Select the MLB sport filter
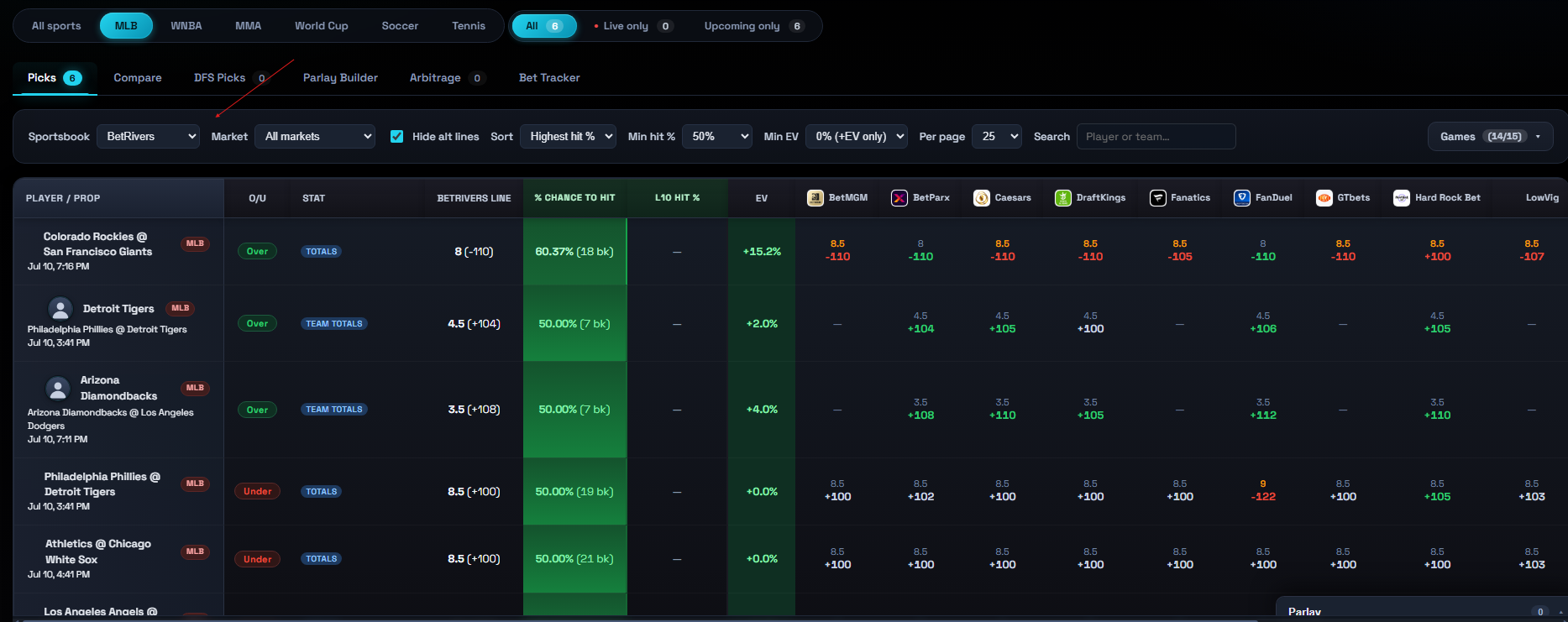Viewport: 1568px width, 622px height. [x=126, y=26]
